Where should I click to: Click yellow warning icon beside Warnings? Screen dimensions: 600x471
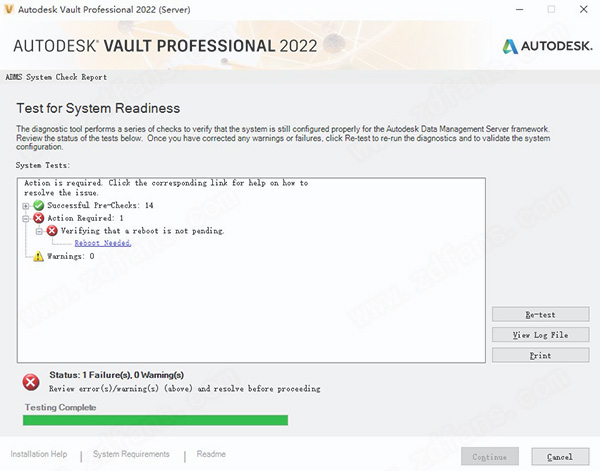pyautogui.click(x=38, y=256)
